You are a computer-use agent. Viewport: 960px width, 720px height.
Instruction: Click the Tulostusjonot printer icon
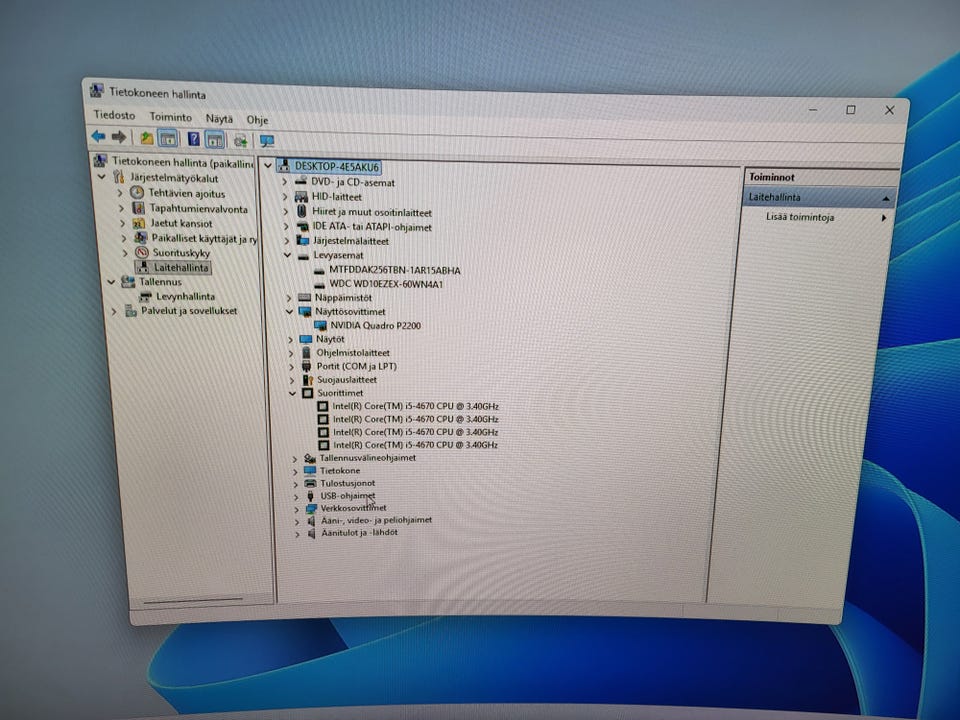(x=310, y=483)
